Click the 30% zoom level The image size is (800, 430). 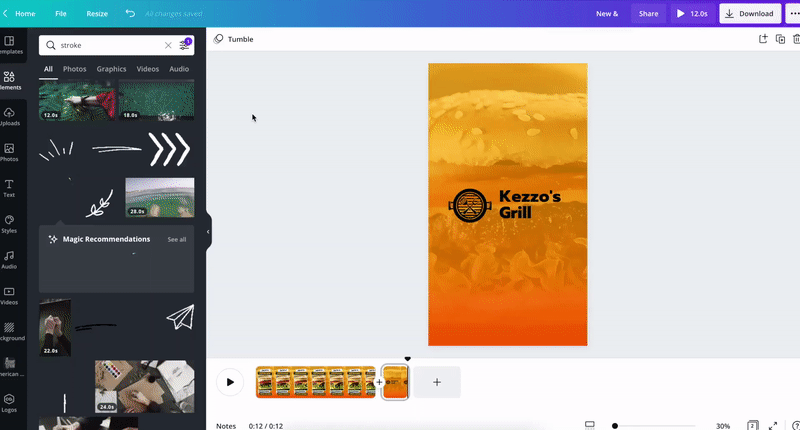(x=723, y=426)
